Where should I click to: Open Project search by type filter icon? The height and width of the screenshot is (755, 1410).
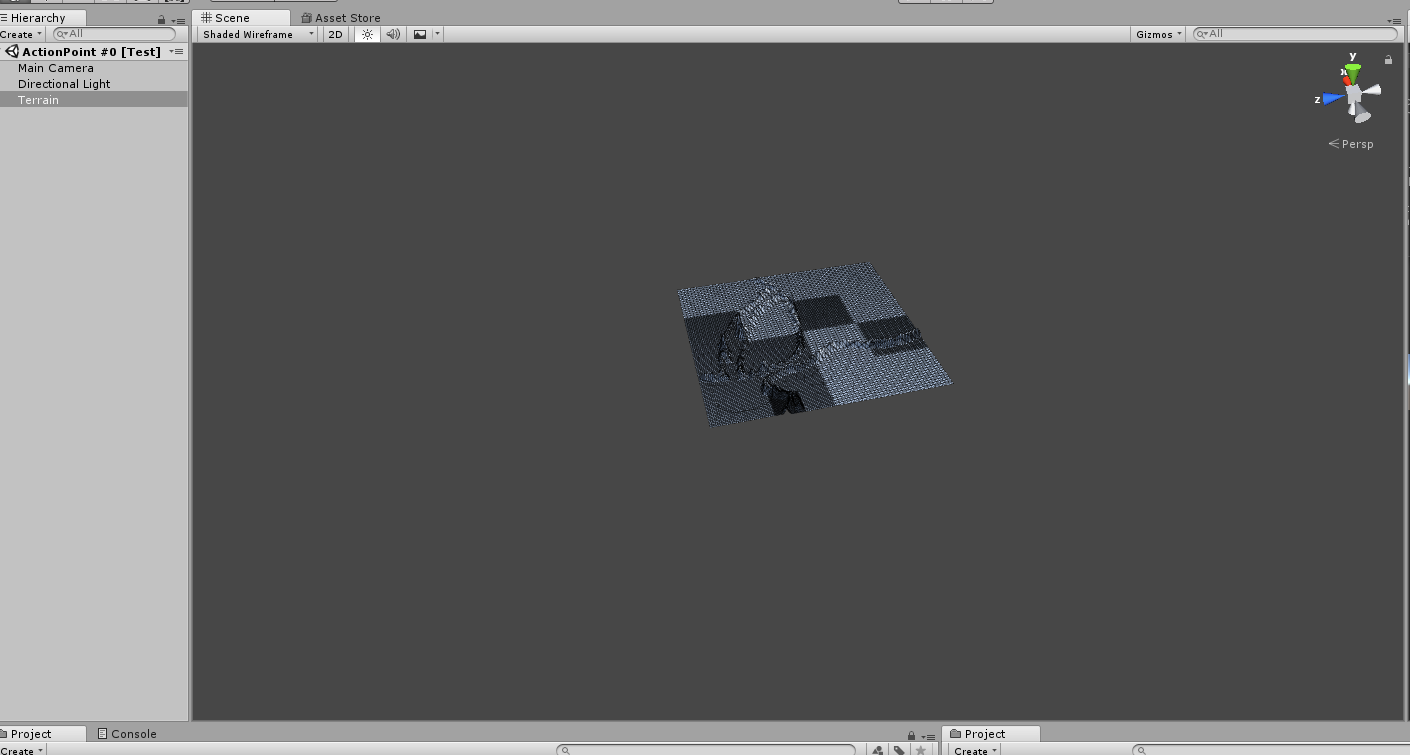tap(878, 750)
